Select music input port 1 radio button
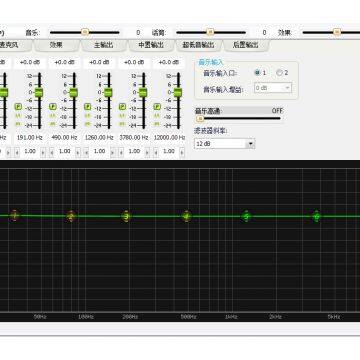This screenshot has height=360, width=360. pyautogui.click(x=257, y=73)
